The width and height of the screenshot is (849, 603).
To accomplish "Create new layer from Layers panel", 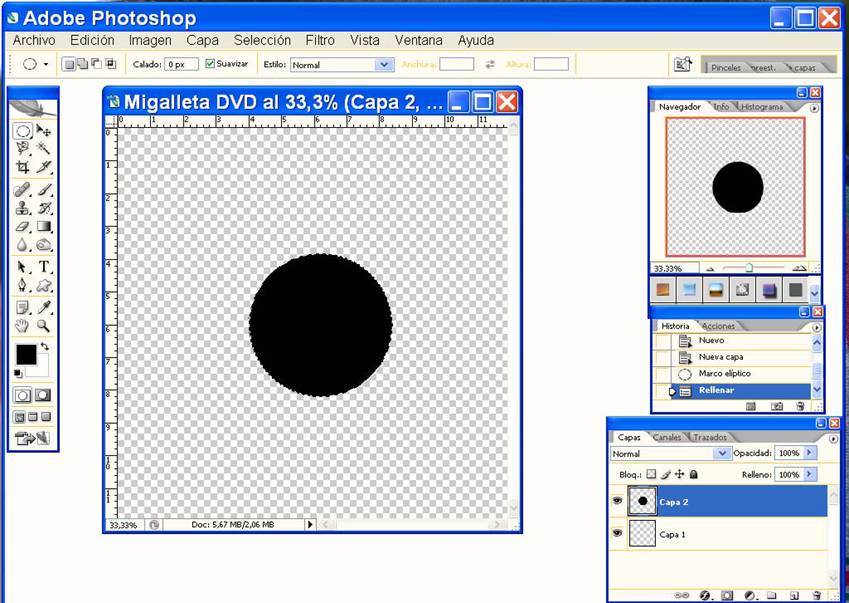I will pos(794,595).
